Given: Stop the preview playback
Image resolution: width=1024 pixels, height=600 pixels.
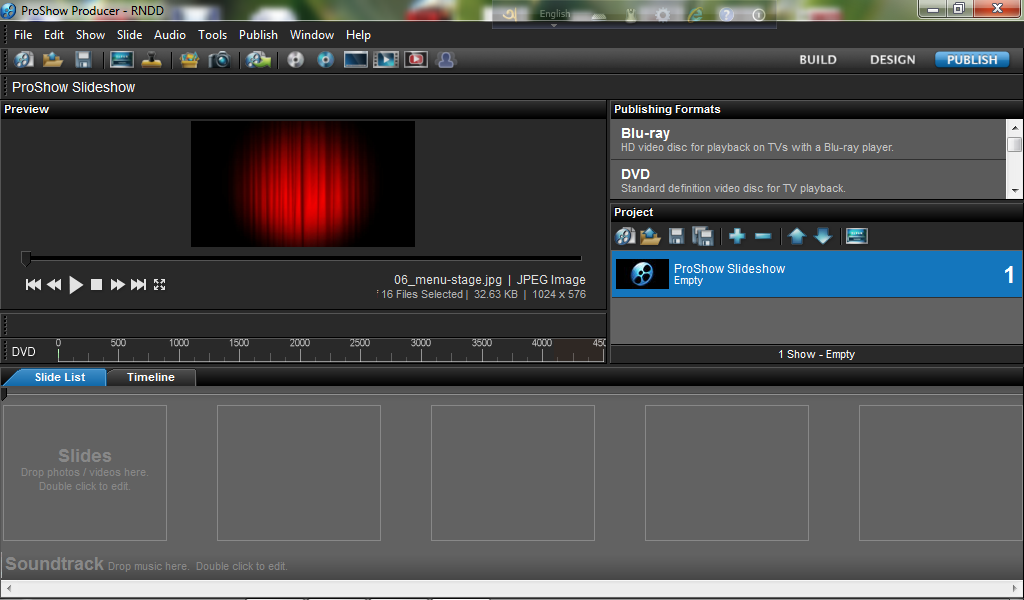Looking at the screenshot, I should pos(96,285).
